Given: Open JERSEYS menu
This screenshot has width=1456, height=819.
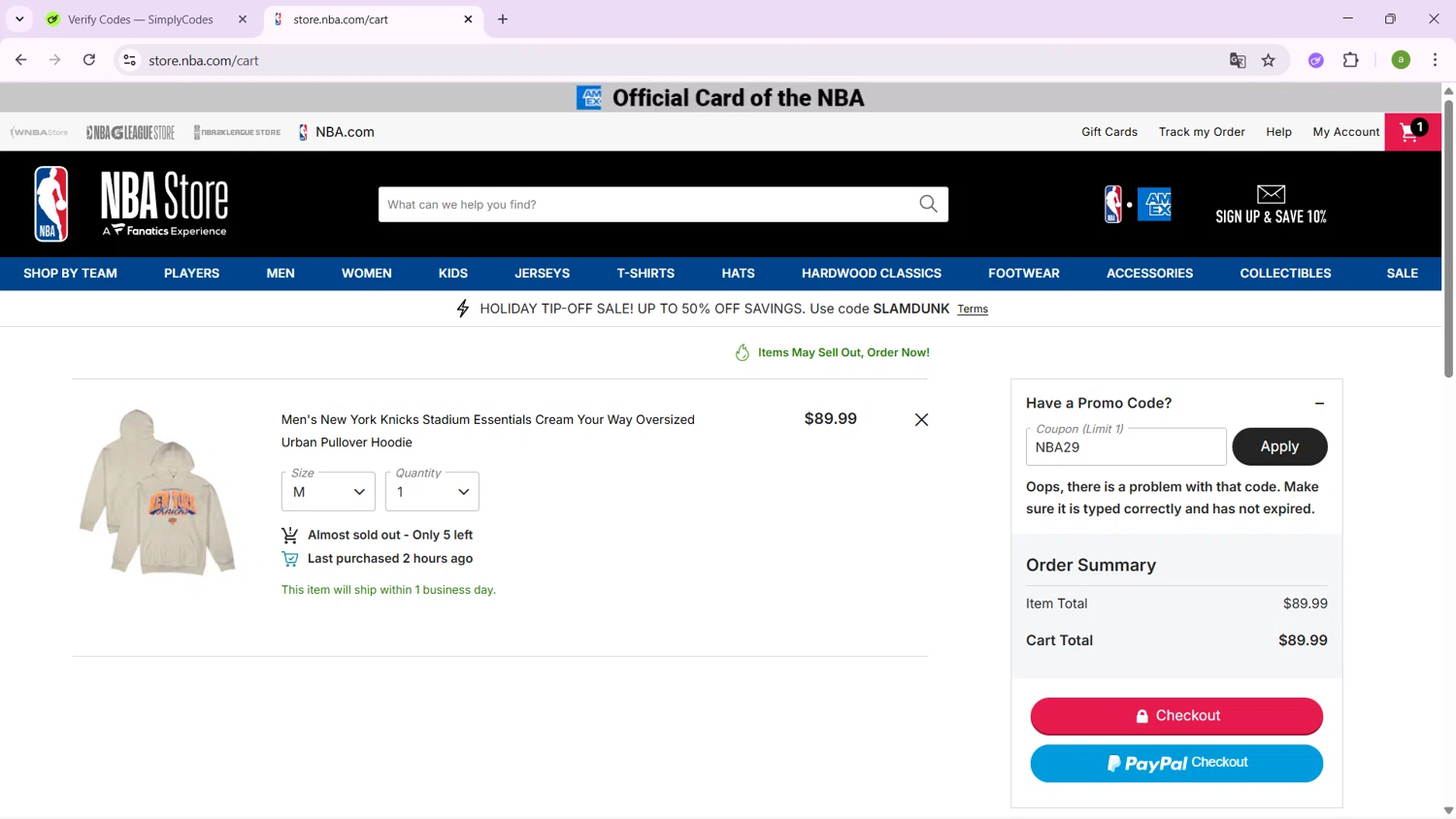Looking at the screenshot, I should pyautogui.click(x=542, y=274).
